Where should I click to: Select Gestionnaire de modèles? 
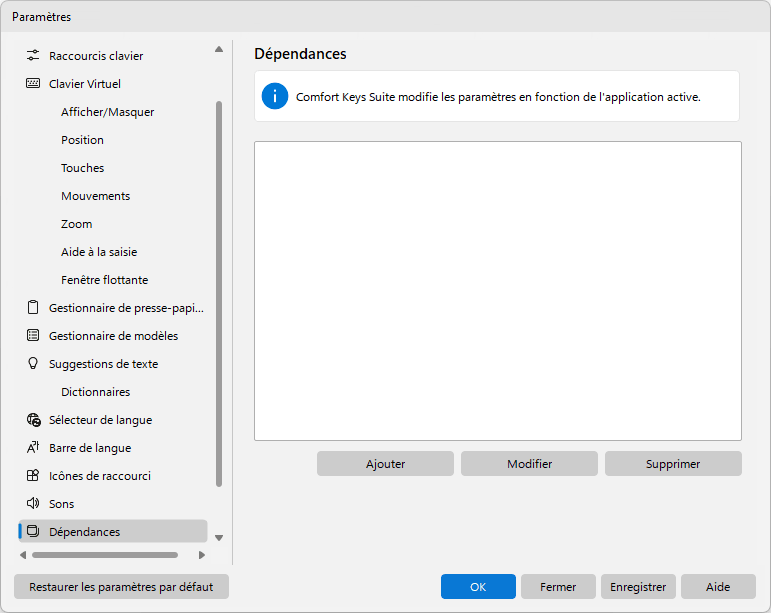pos(113,336)
